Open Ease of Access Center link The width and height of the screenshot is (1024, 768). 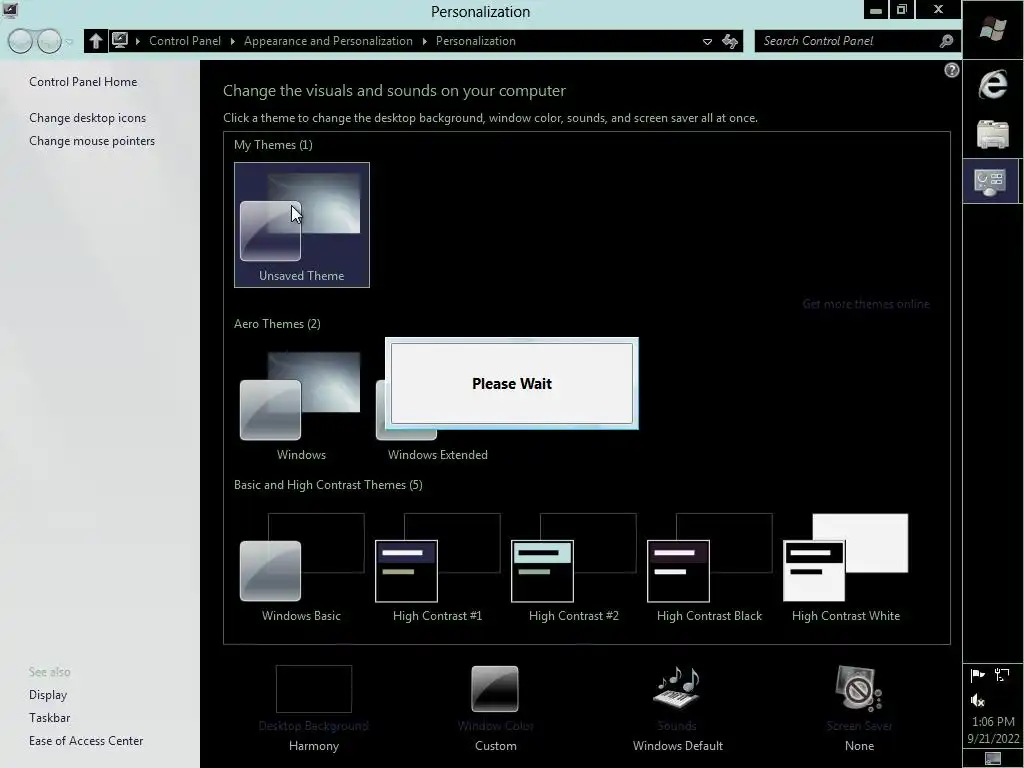click(x=86, y=741)
